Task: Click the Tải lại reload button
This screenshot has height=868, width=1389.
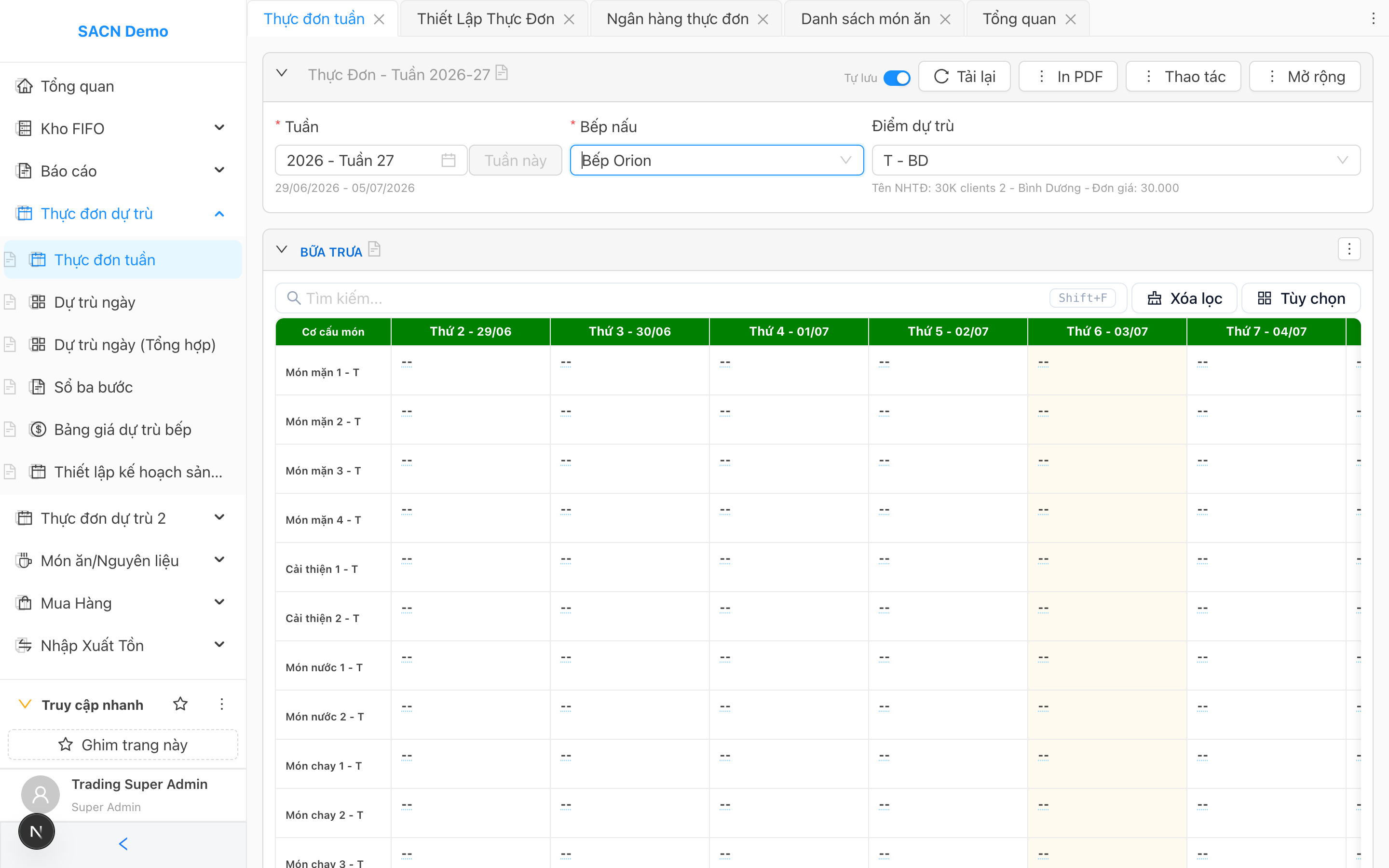Action: coord(964,76)
